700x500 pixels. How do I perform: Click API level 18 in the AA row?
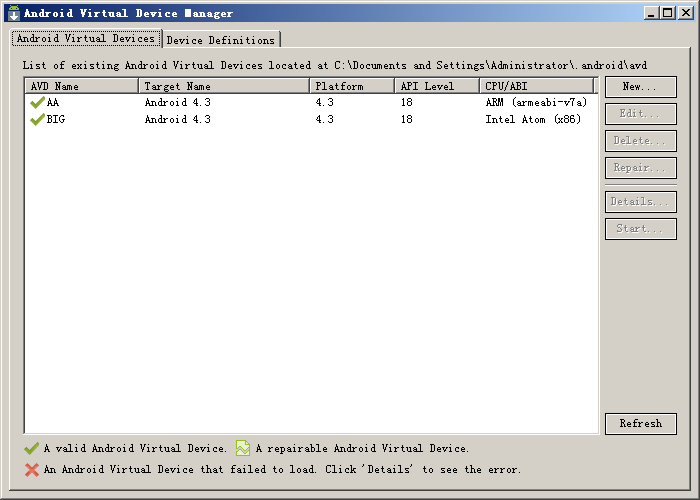coord(407,103)
